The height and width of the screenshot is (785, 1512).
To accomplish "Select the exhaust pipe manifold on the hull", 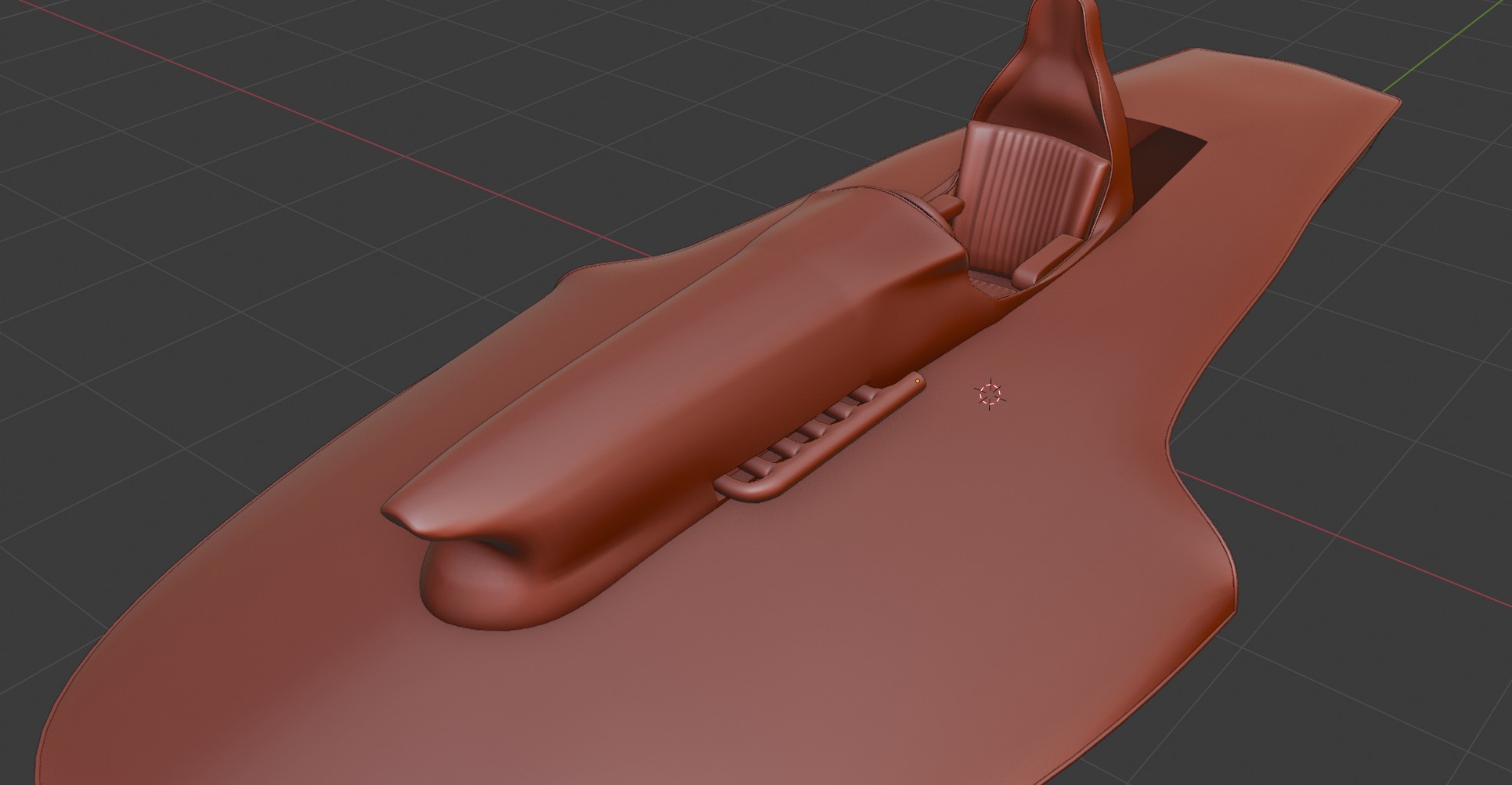I will (x=819, y=437).
